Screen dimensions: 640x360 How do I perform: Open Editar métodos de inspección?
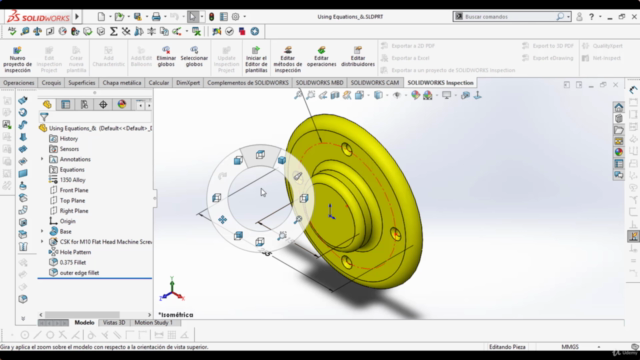(x=288, y=59)
